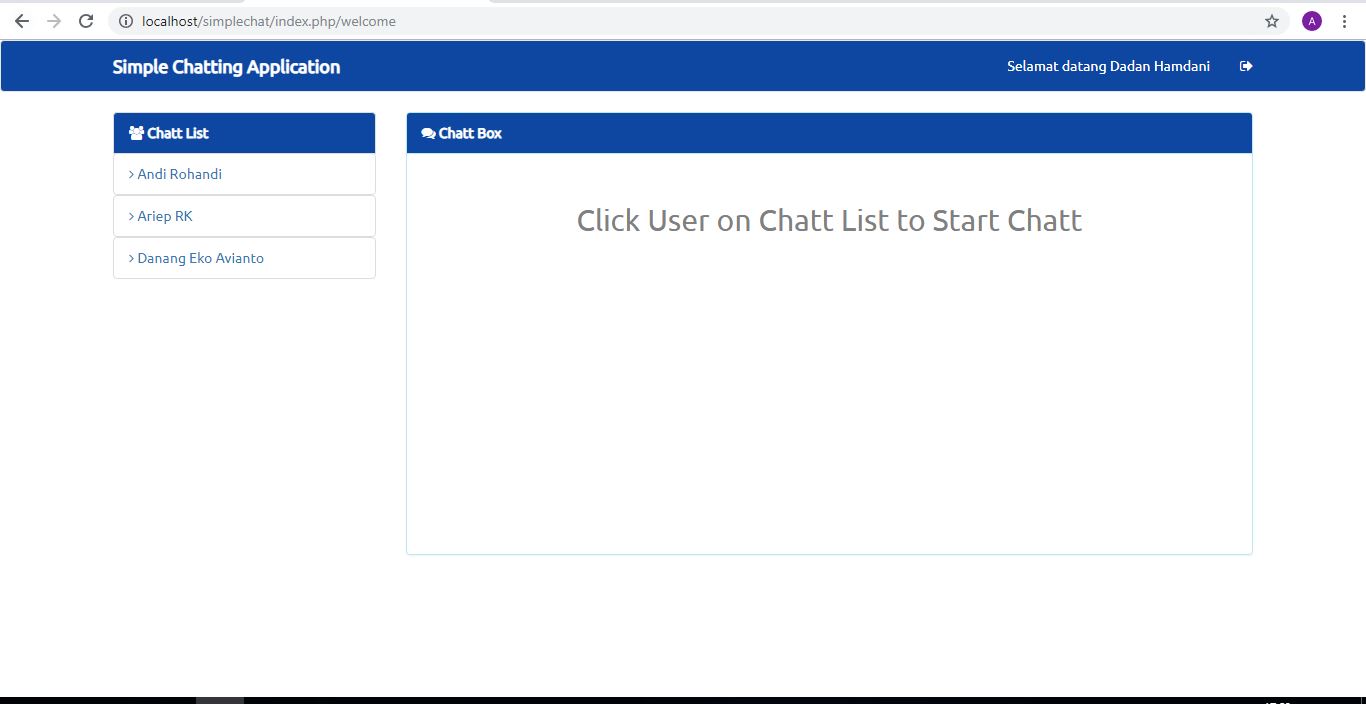This screenshot has height=704, width=1366.
Task: Click the 'Click User on Chatt List' message
Action: [x=829, y=220]
